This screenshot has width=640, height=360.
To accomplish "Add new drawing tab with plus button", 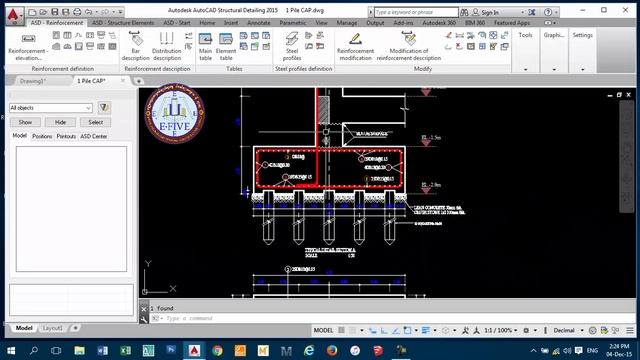I will tap(138, 81).
